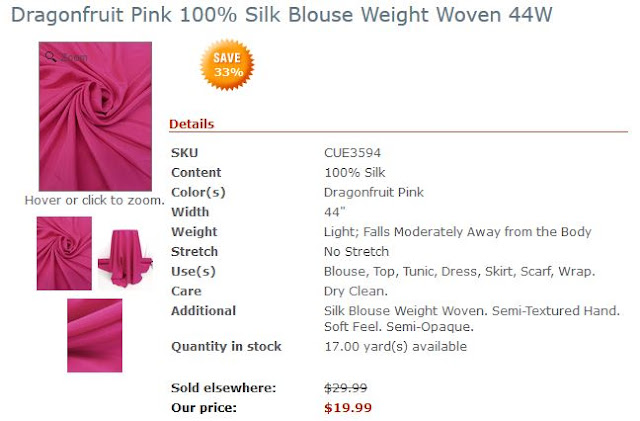Select the folded close-up fabric thumbnail

pyautogui.click(x=95, y=335)
